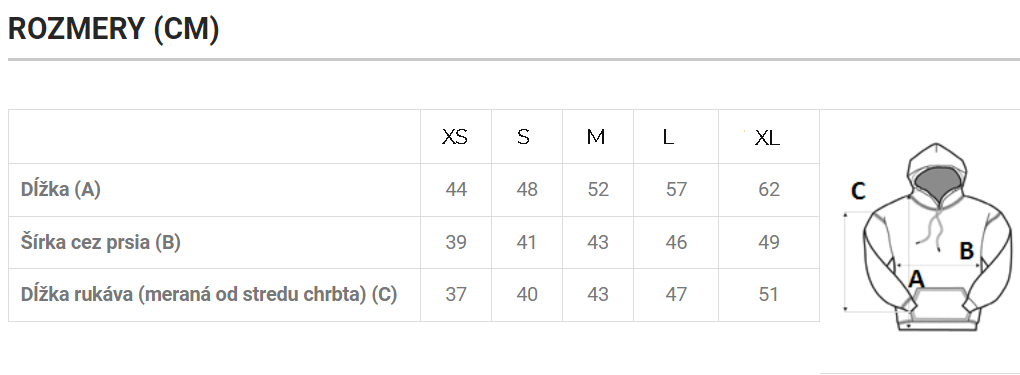Select the XS size column header

[455, 137]
